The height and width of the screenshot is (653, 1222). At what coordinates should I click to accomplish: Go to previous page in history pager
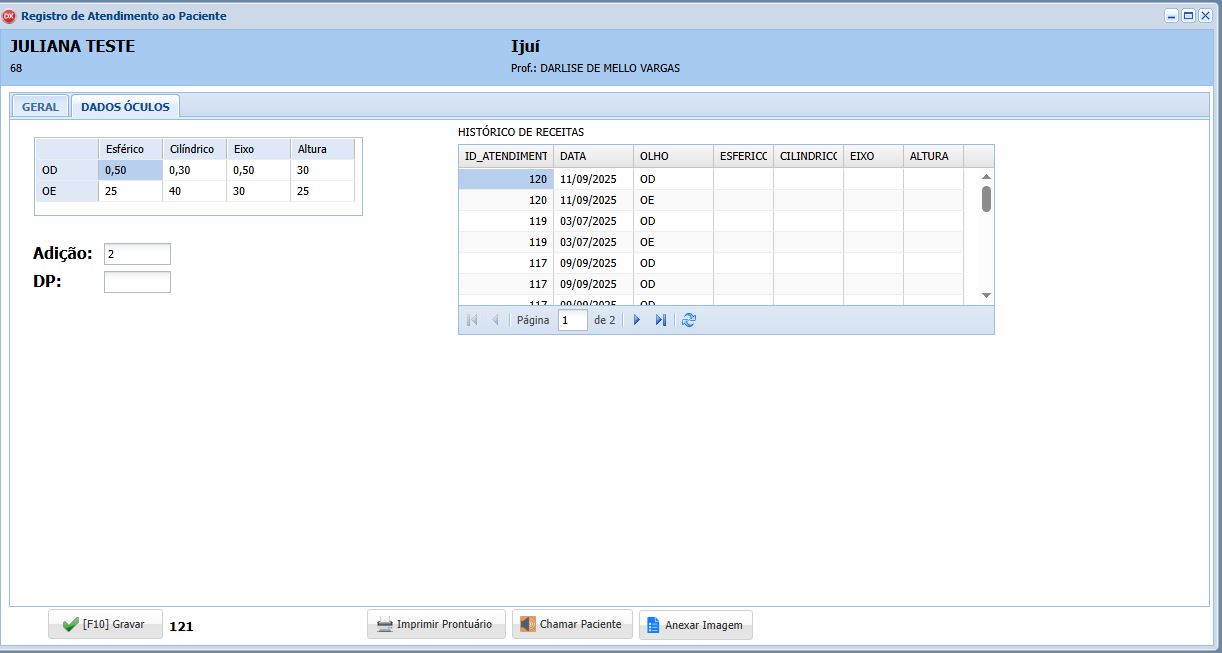coord(495,320)
